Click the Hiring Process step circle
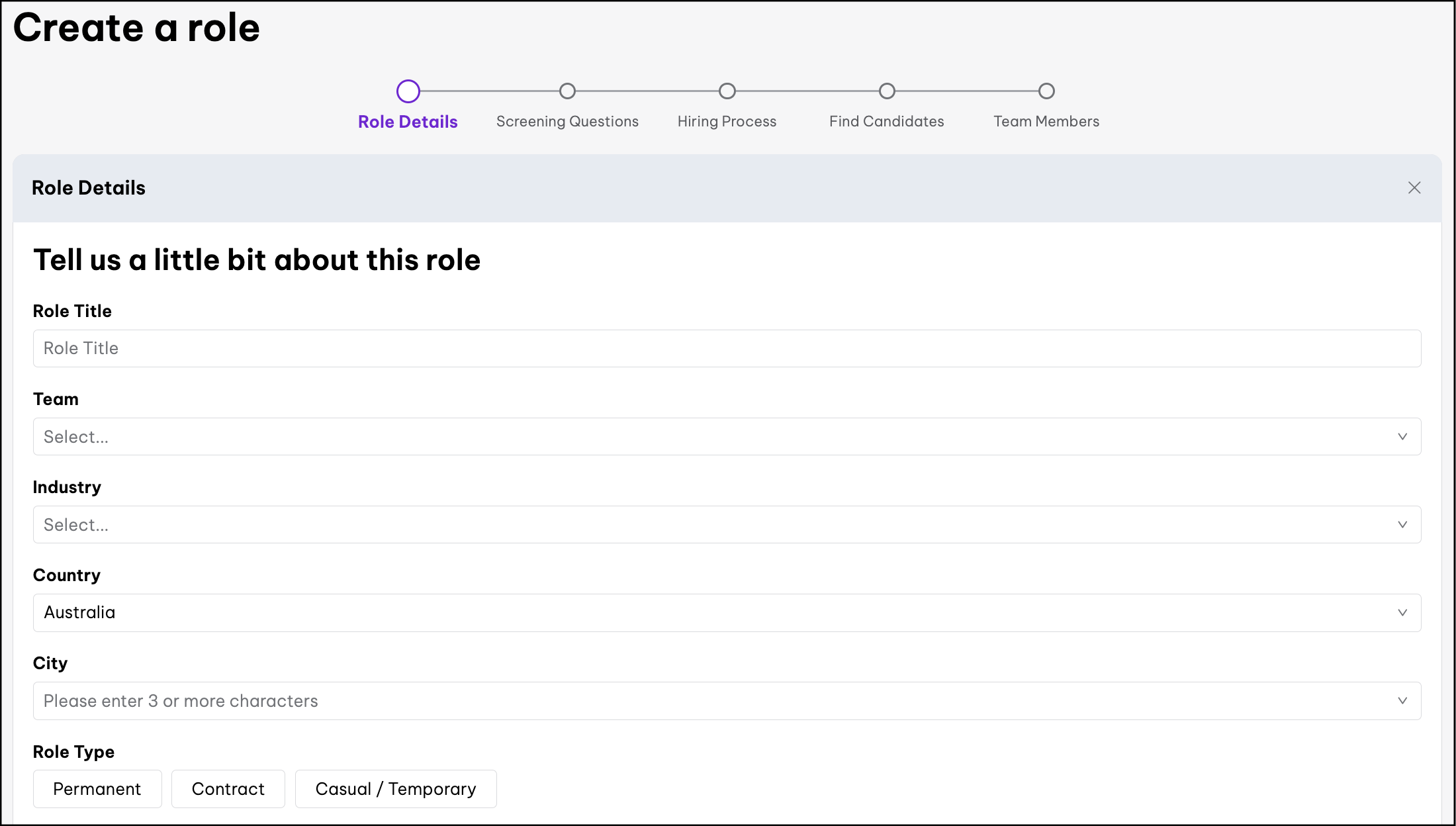The height and width of the screenshot is (826, 1456). point(727,91)
